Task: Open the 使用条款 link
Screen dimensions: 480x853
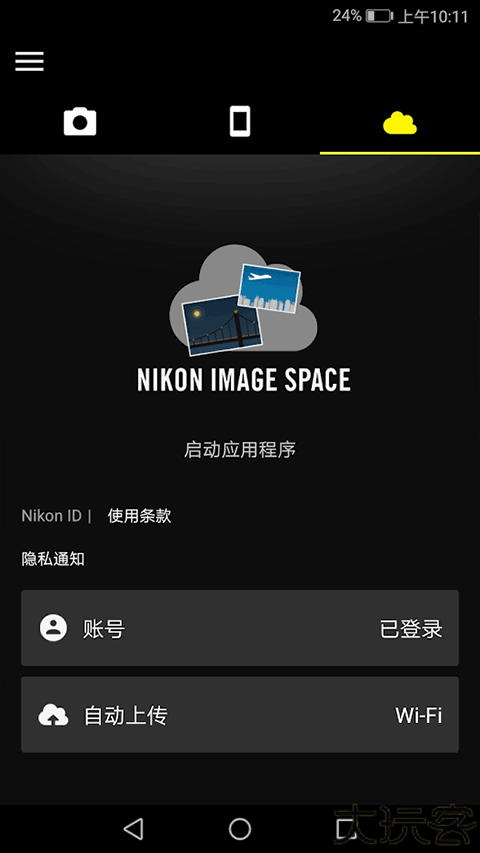Action: pyautogui.click(x=139, y=516)
